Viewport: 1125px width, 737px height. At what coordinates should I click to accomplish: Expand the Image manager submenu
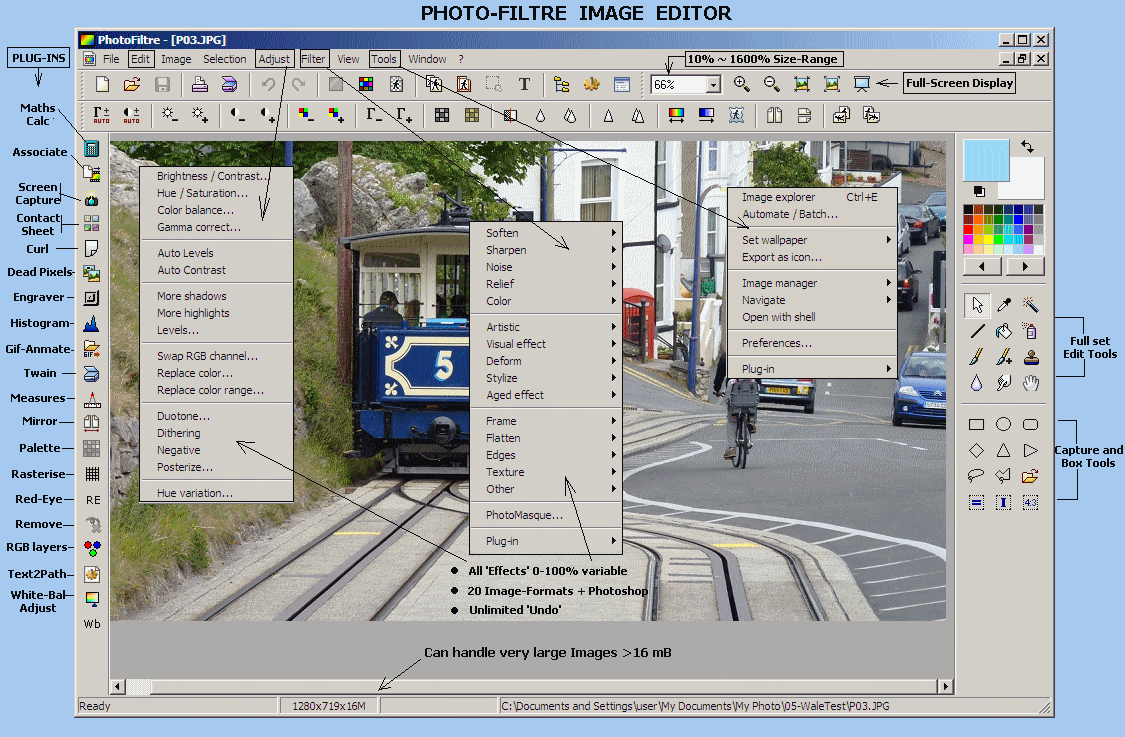click(x=812, y=283)
